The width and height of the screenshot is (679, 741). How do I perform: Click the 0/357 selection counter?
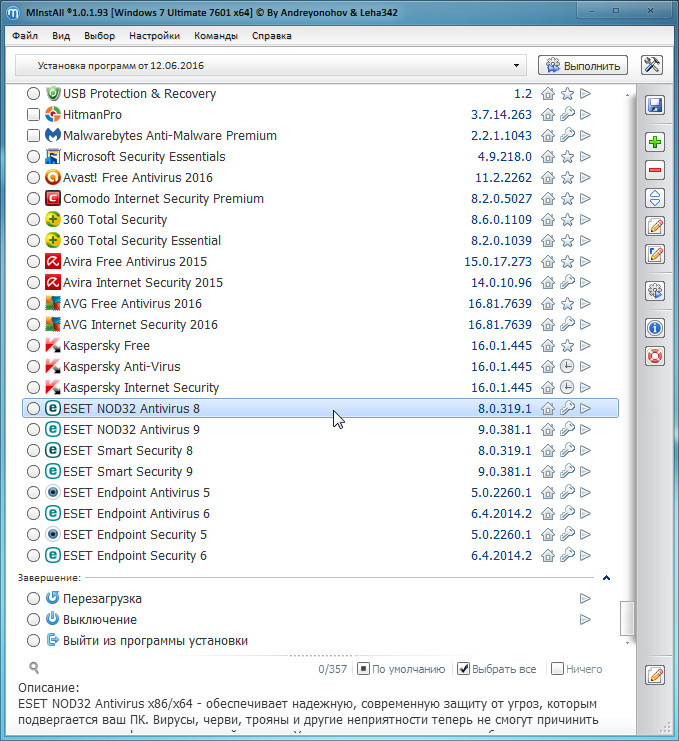point(332,669)
